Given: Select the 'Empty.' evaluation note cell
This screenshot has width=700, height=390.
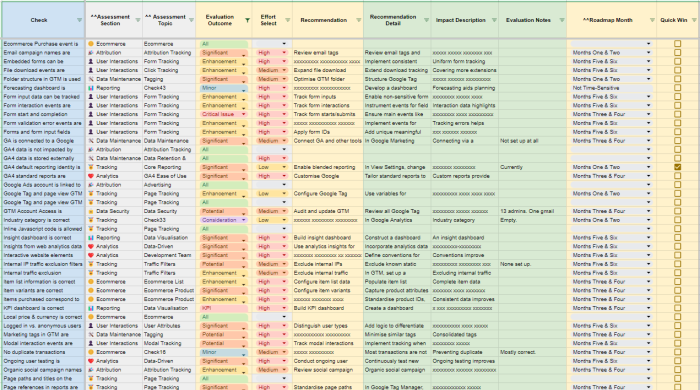Looking at the screenshot, I should coord(533,220).
